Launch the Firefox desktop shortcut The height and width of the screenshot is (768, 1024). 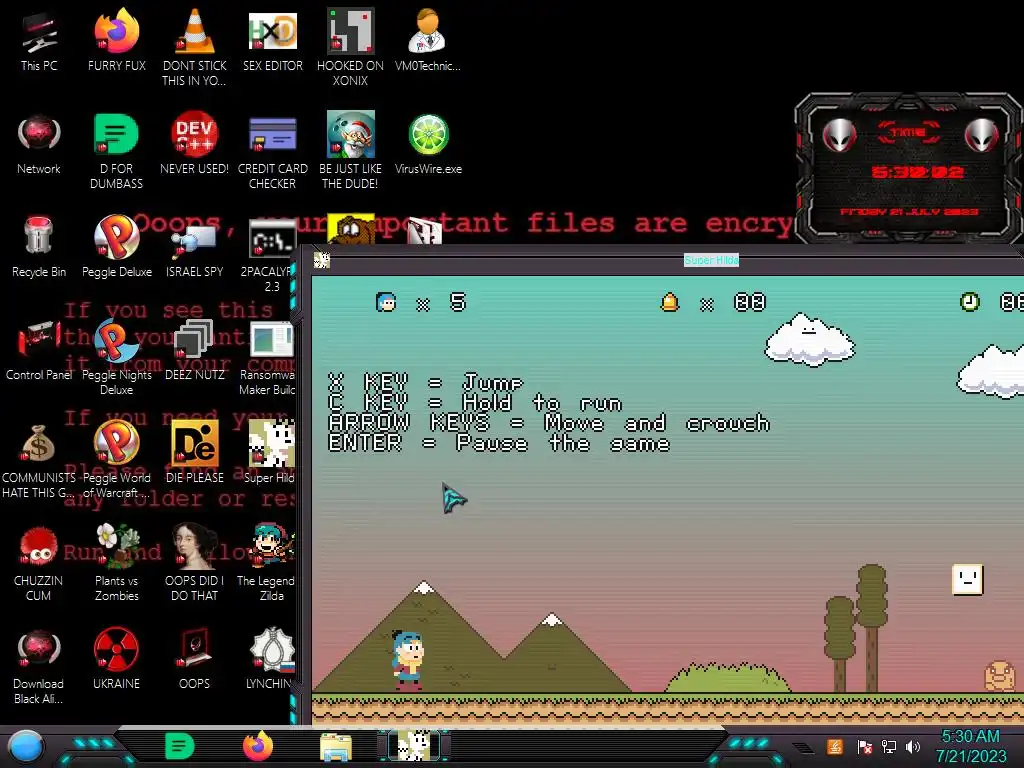116,40
